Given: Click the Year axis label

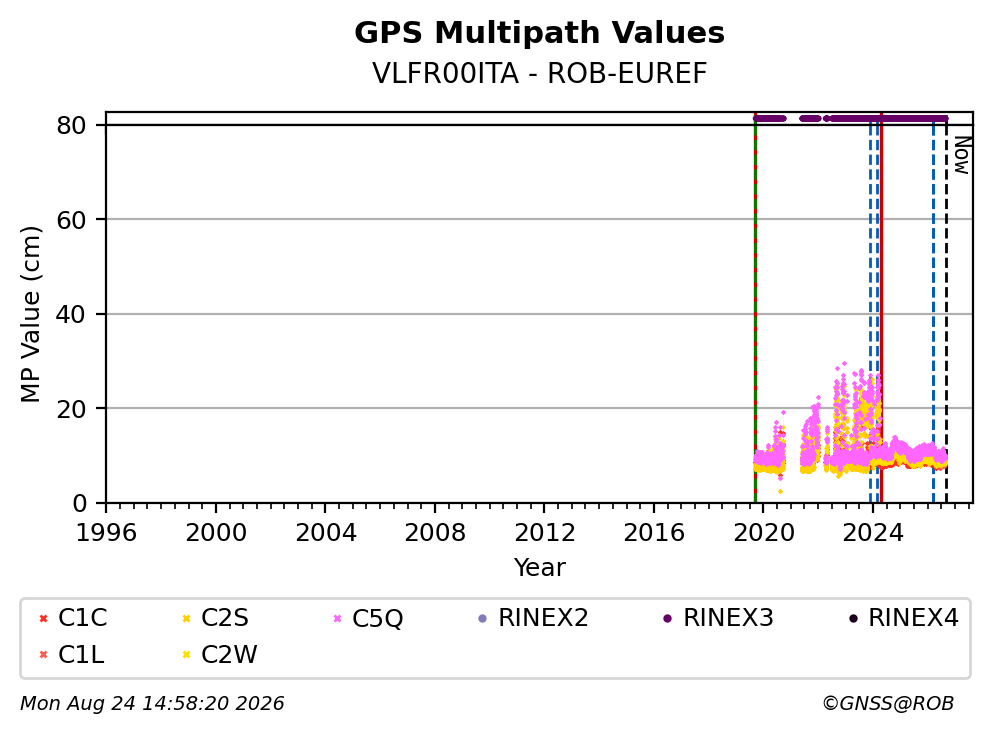Looking at the screenshot, I should pyautogui.click(x=539, y=567).
